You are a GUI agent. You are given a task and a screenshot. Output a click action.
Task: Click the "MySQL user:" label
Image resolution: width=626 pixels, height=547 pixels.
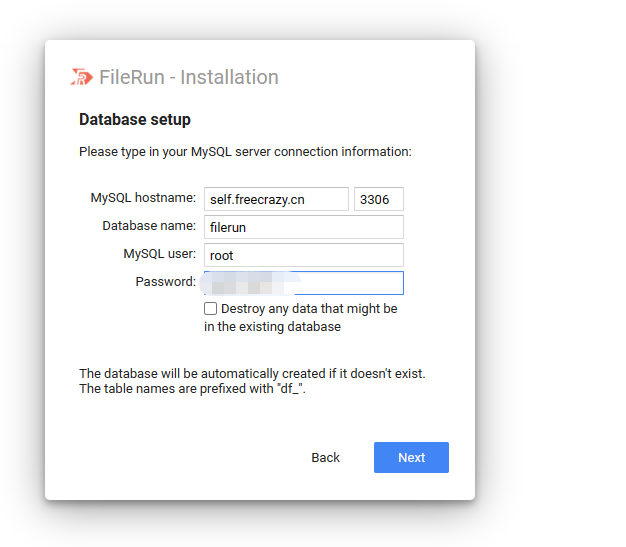pyautogui.click(x=159, y=254)
